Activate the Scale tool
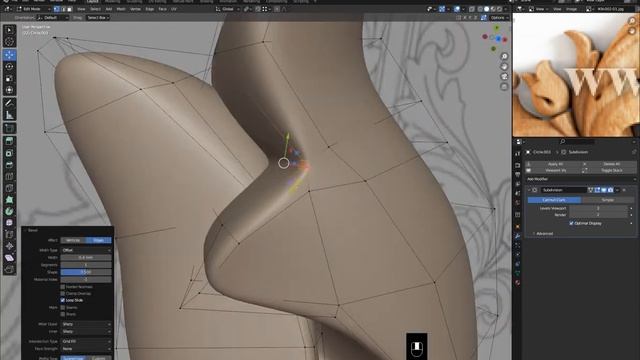 pyautogui.click(x=9, y=78)
